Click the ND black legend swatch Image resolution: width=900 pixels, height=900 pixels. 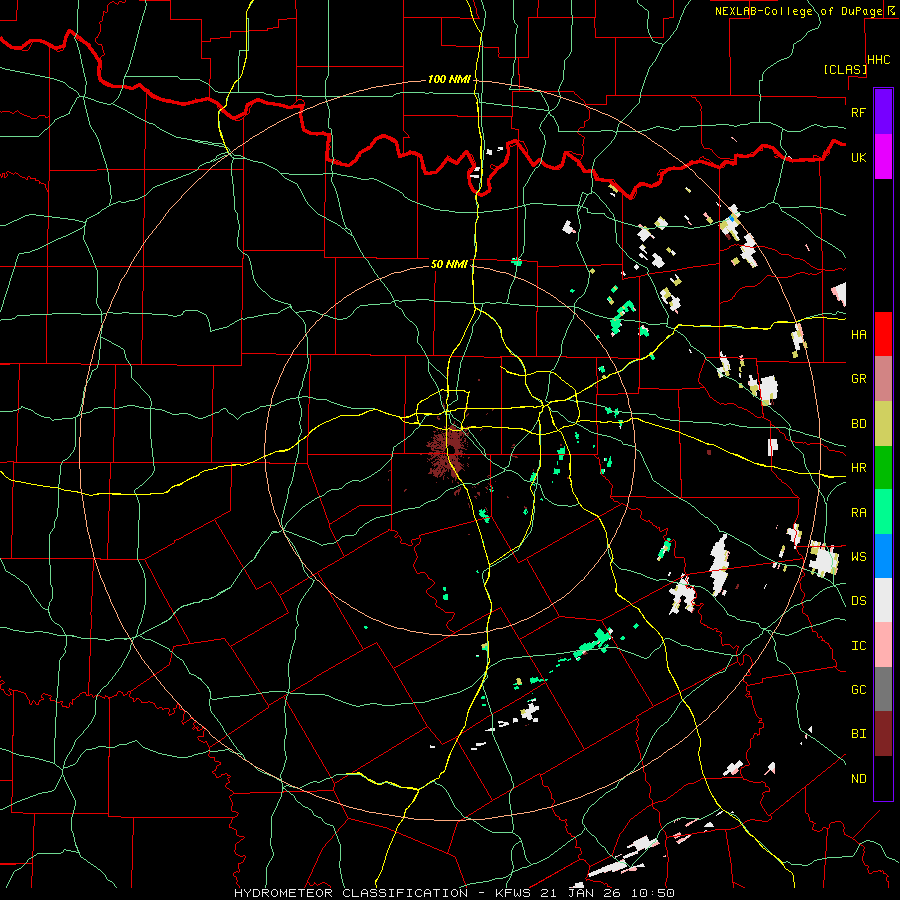[x=883, y=778]
